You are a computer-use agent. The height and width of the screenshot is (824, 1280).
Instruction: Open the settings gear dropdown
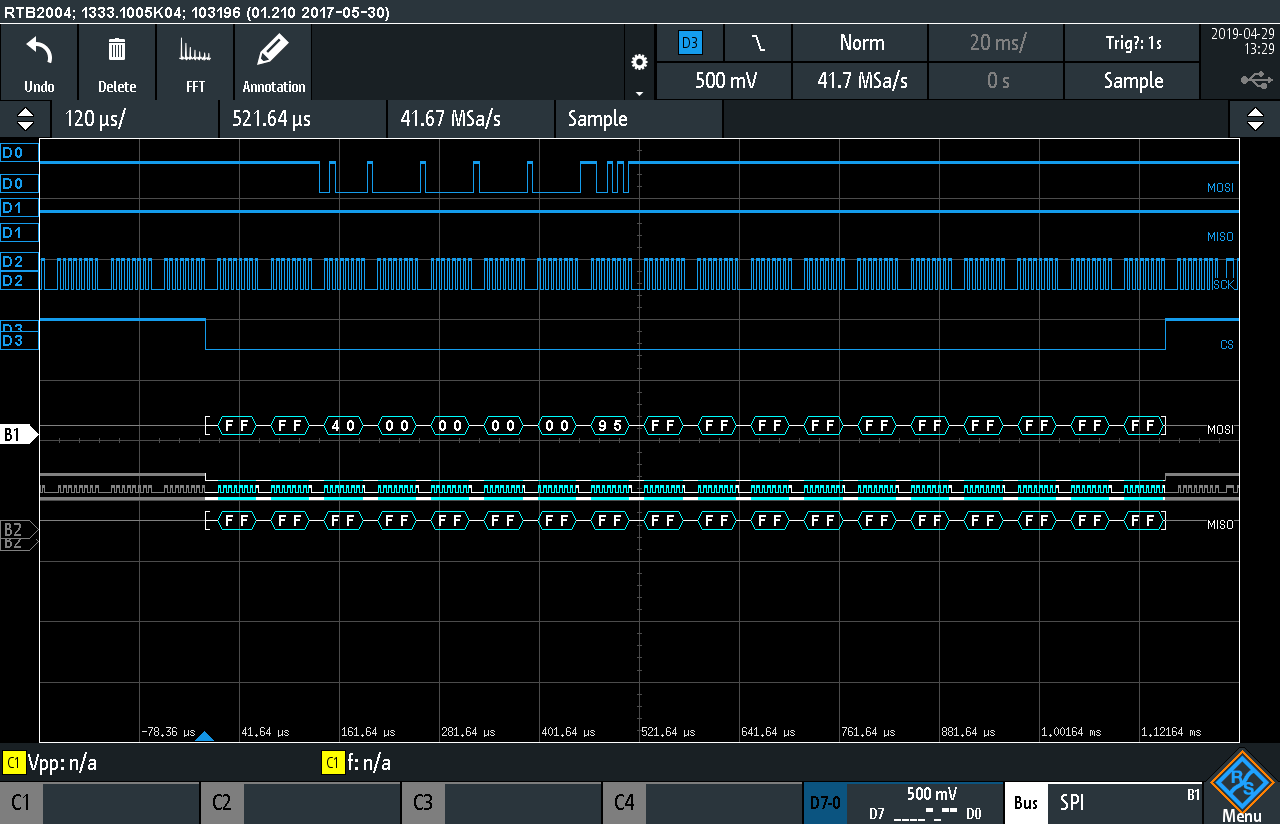click(639, 63)
